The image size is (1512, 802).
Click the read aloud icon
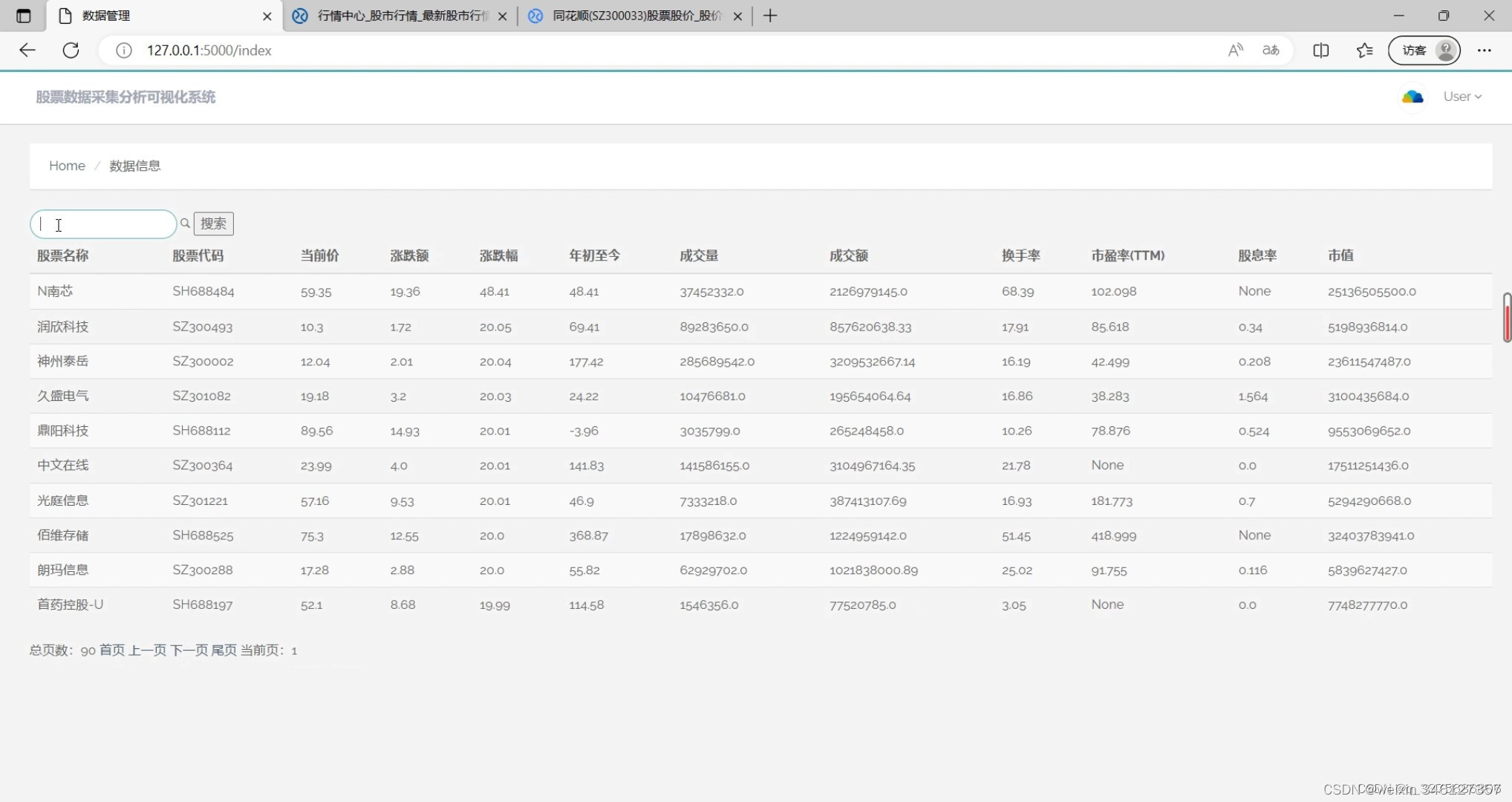1236,50
